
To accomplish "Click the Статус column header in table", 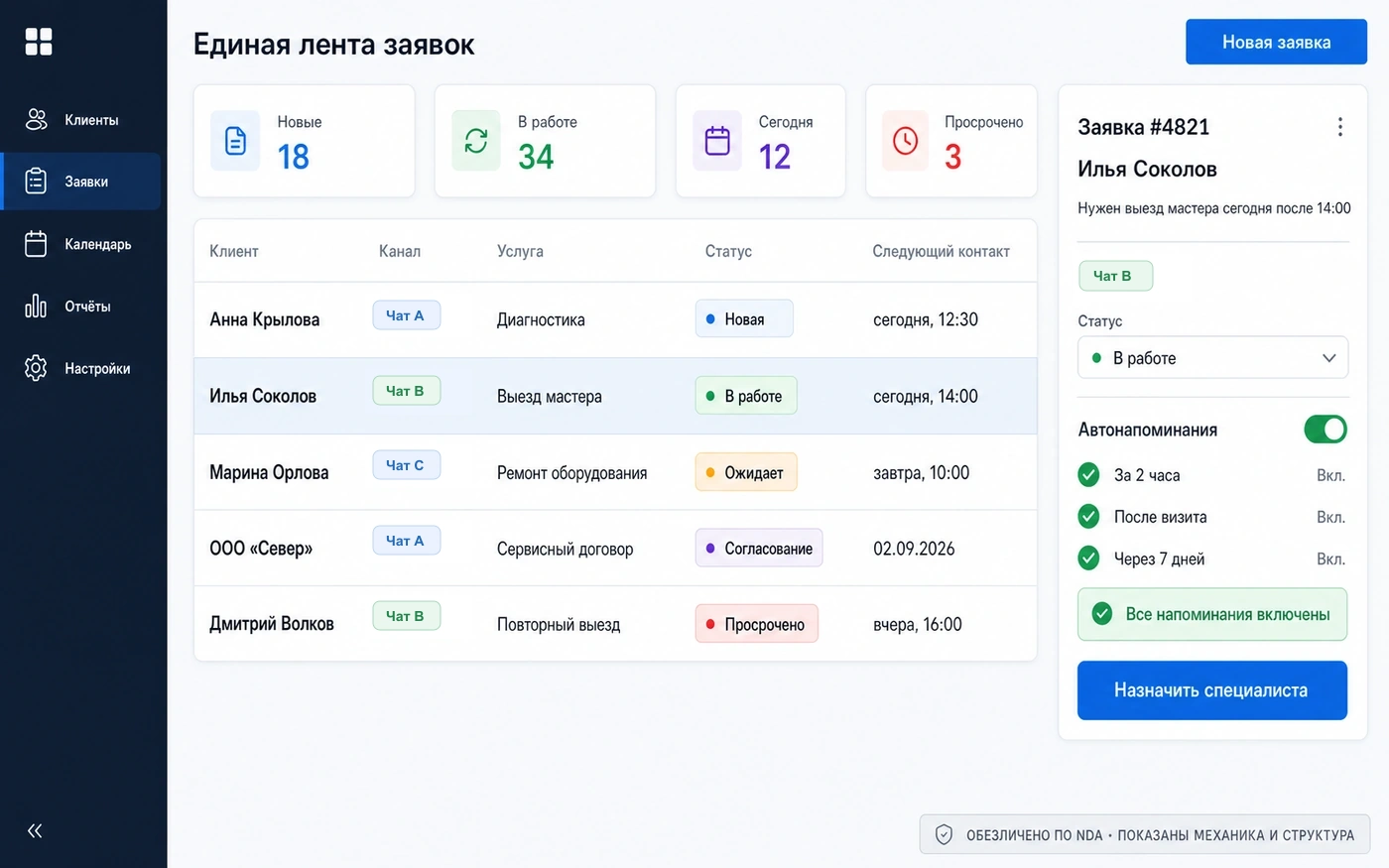I will 728,251.
